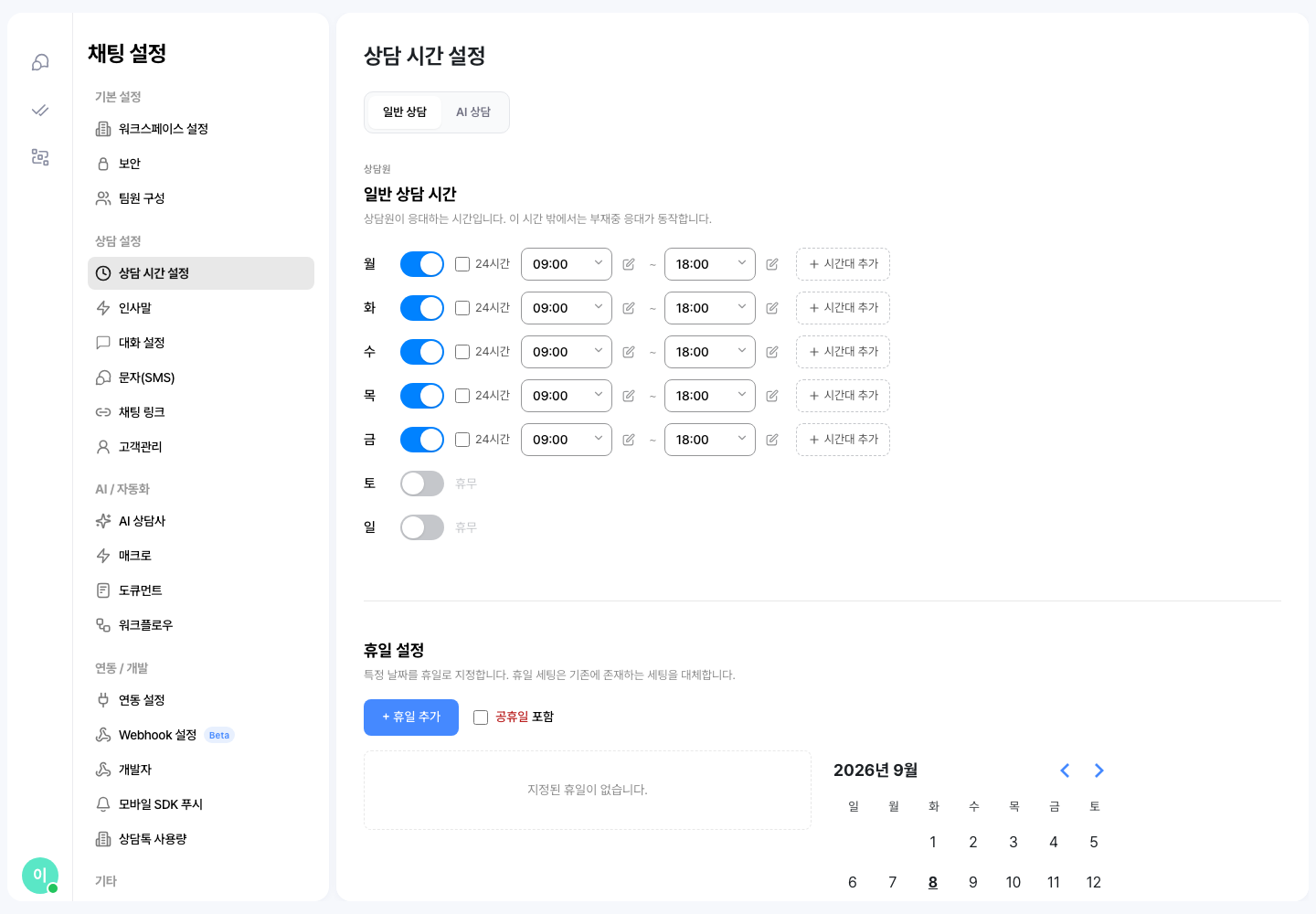This screenshot has width=1316, height=914.
Task: Check the 24시간 box for Friday
Action: [462, 440]
